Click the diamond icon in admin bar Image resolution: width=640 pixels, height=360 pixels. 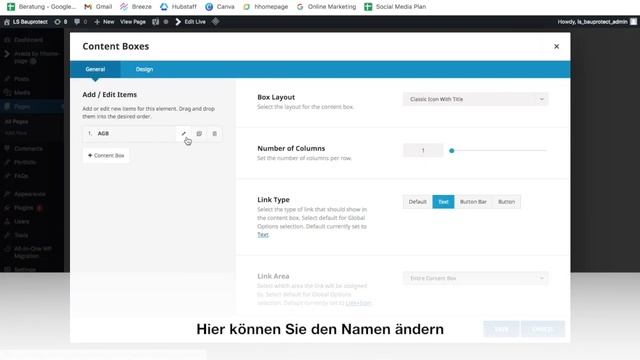pos(216,22)
